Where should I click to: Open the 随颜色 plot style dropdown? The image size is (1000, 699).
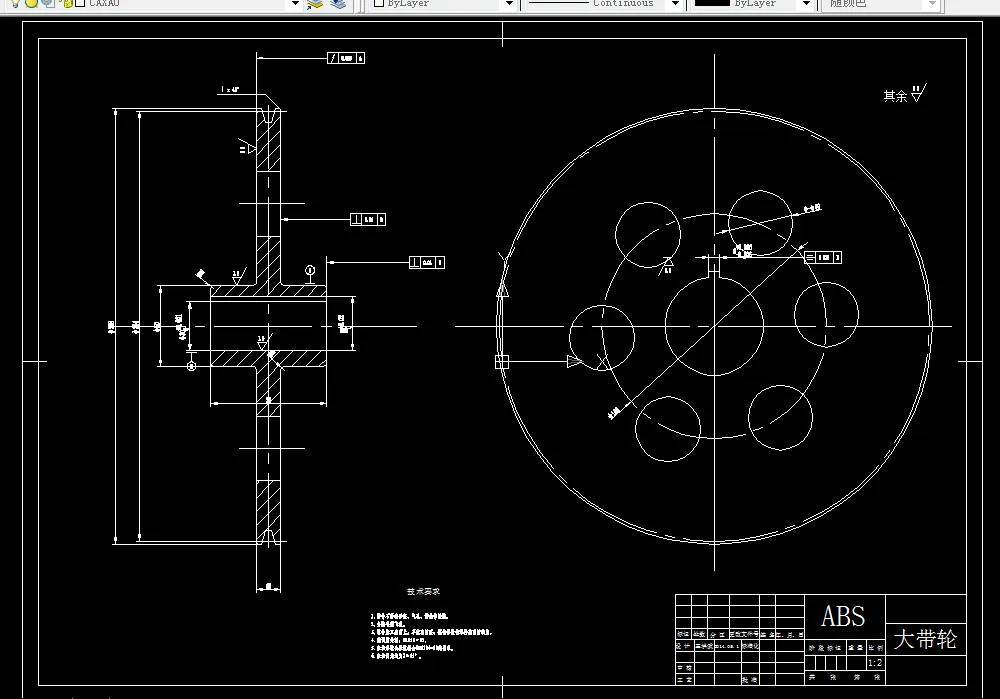(932, 4)
